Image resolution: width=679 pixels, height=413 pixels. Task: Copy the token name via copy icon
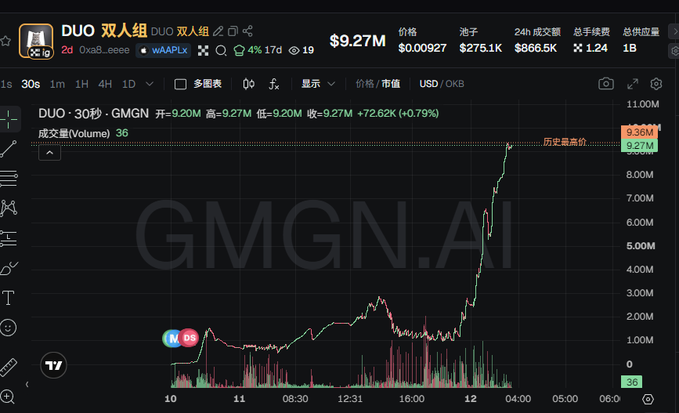pos(233,31)
